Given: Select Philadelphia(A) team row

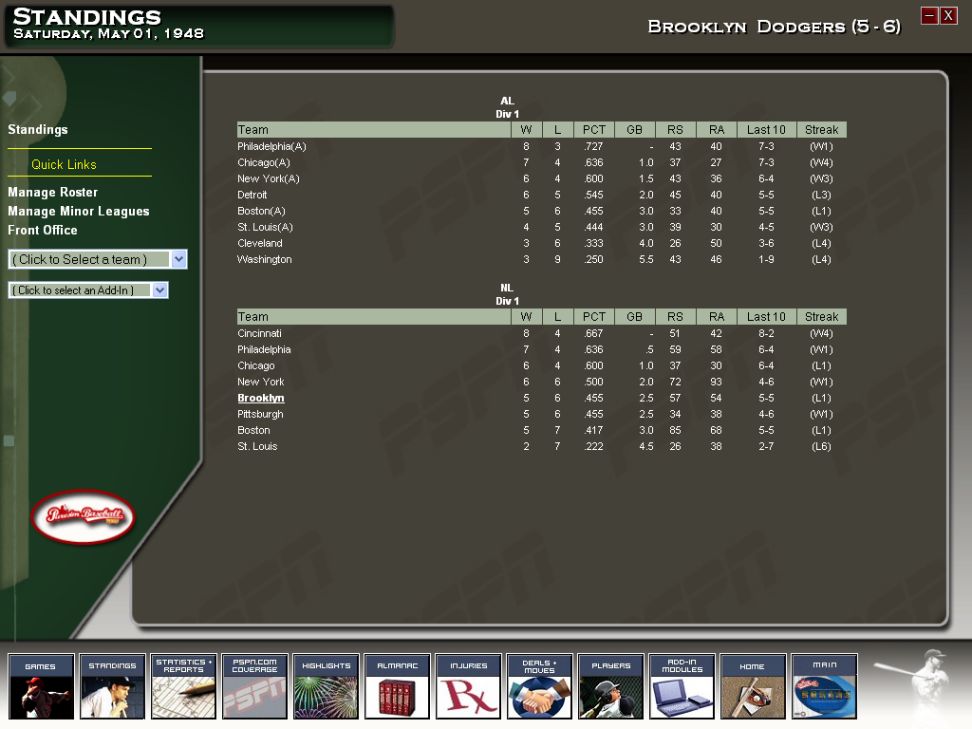Looking at the screenshot, I should 541,146.
